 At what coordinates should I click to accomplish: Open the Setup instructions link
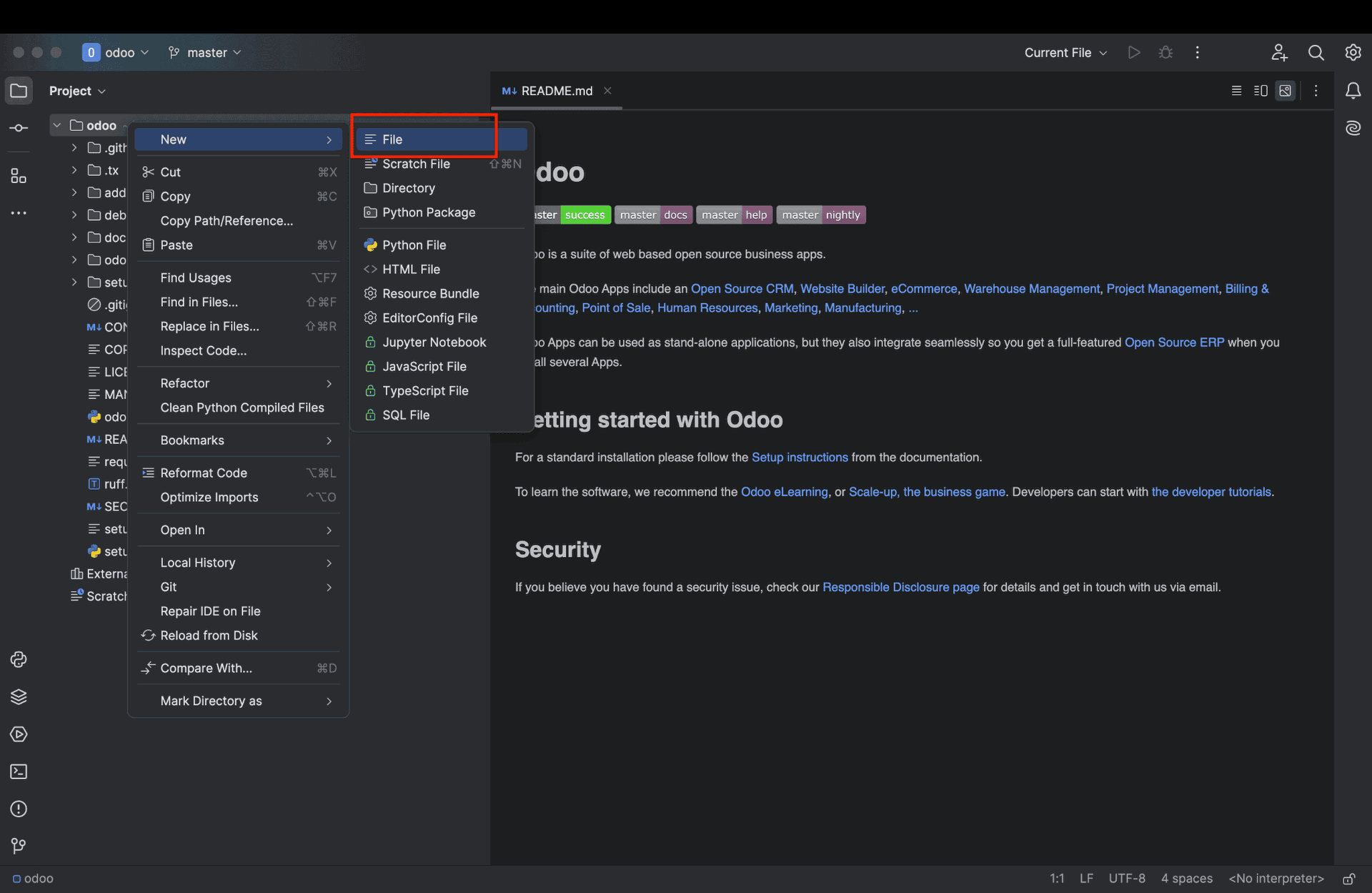coord(799,458)
